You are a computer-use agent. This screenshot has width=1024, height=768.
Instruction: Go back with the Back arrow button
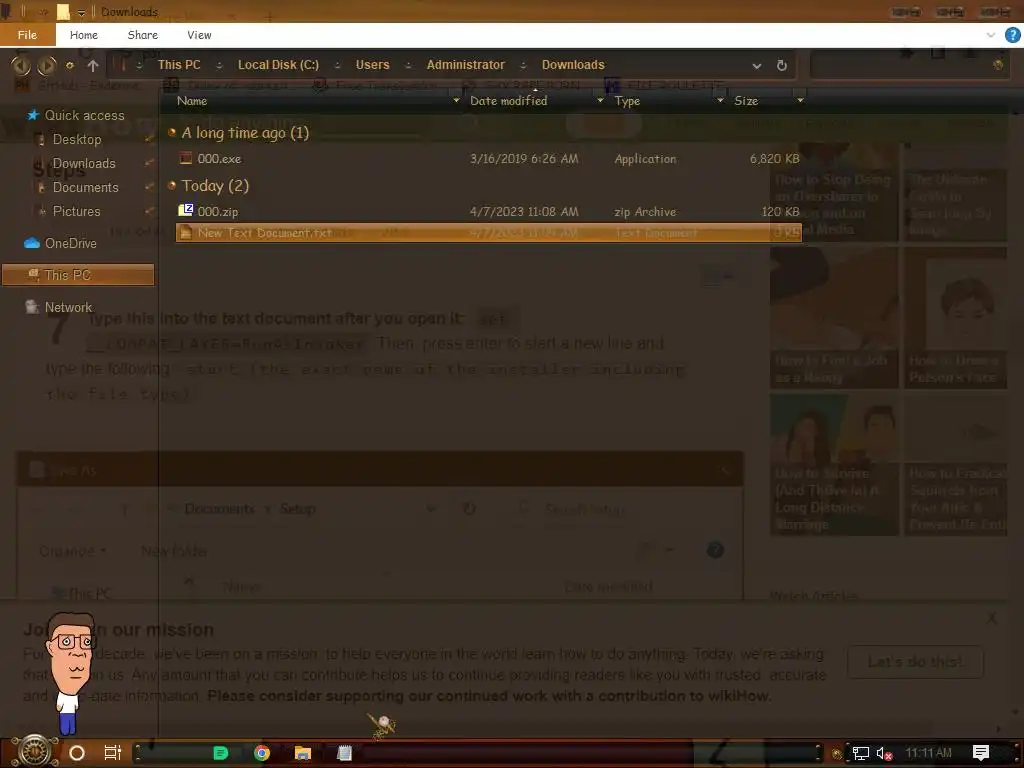click(21, 65)
